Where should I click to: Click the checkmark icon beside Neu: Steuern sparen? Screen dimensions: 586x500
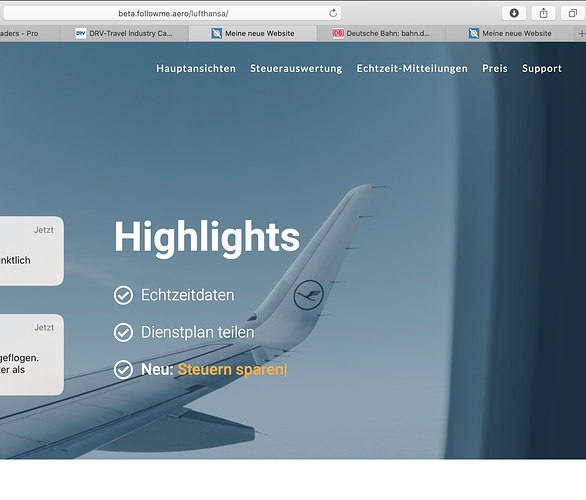pyautogui.click(x=123, y=370)
